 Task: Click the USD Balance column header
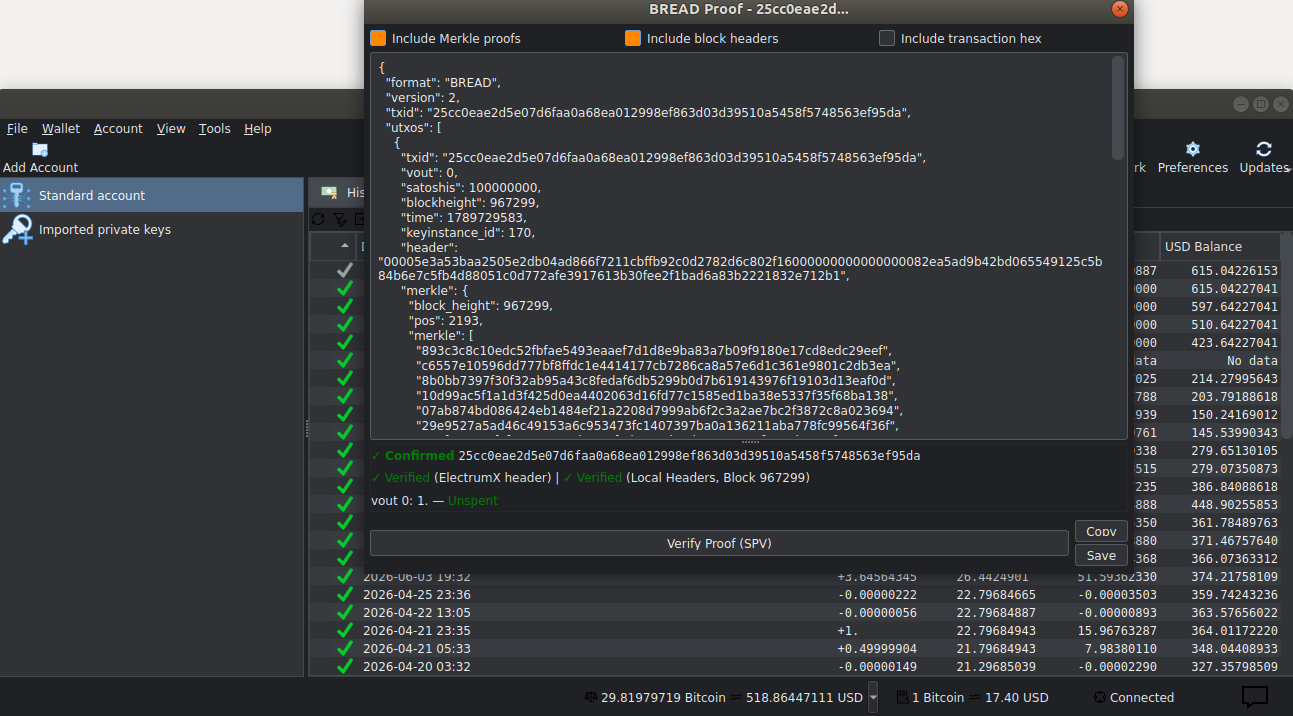click(x=1220, y=246)
